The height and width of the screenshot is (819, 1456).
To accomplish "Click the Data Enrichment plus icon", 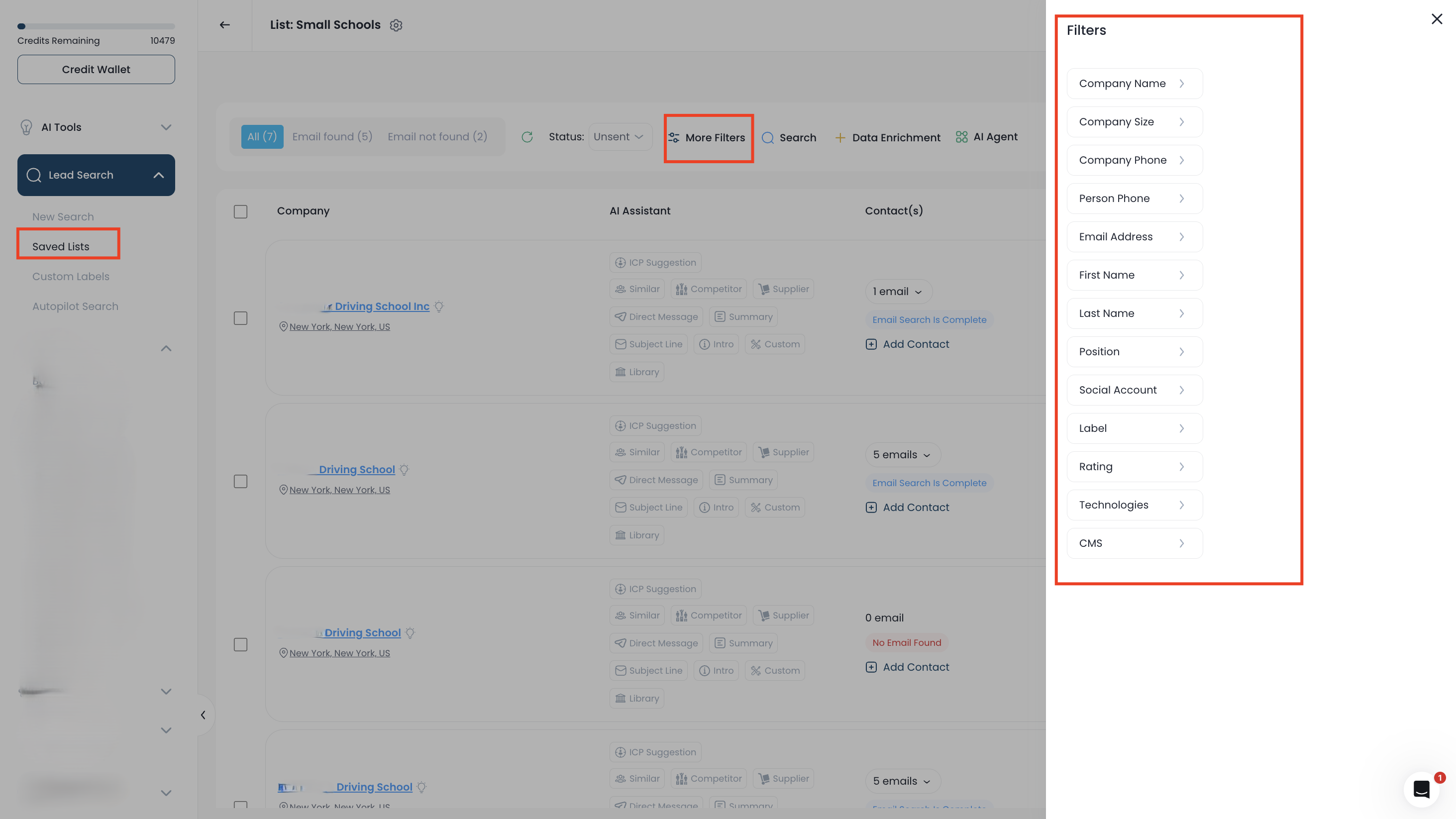I will coord(840,137).
